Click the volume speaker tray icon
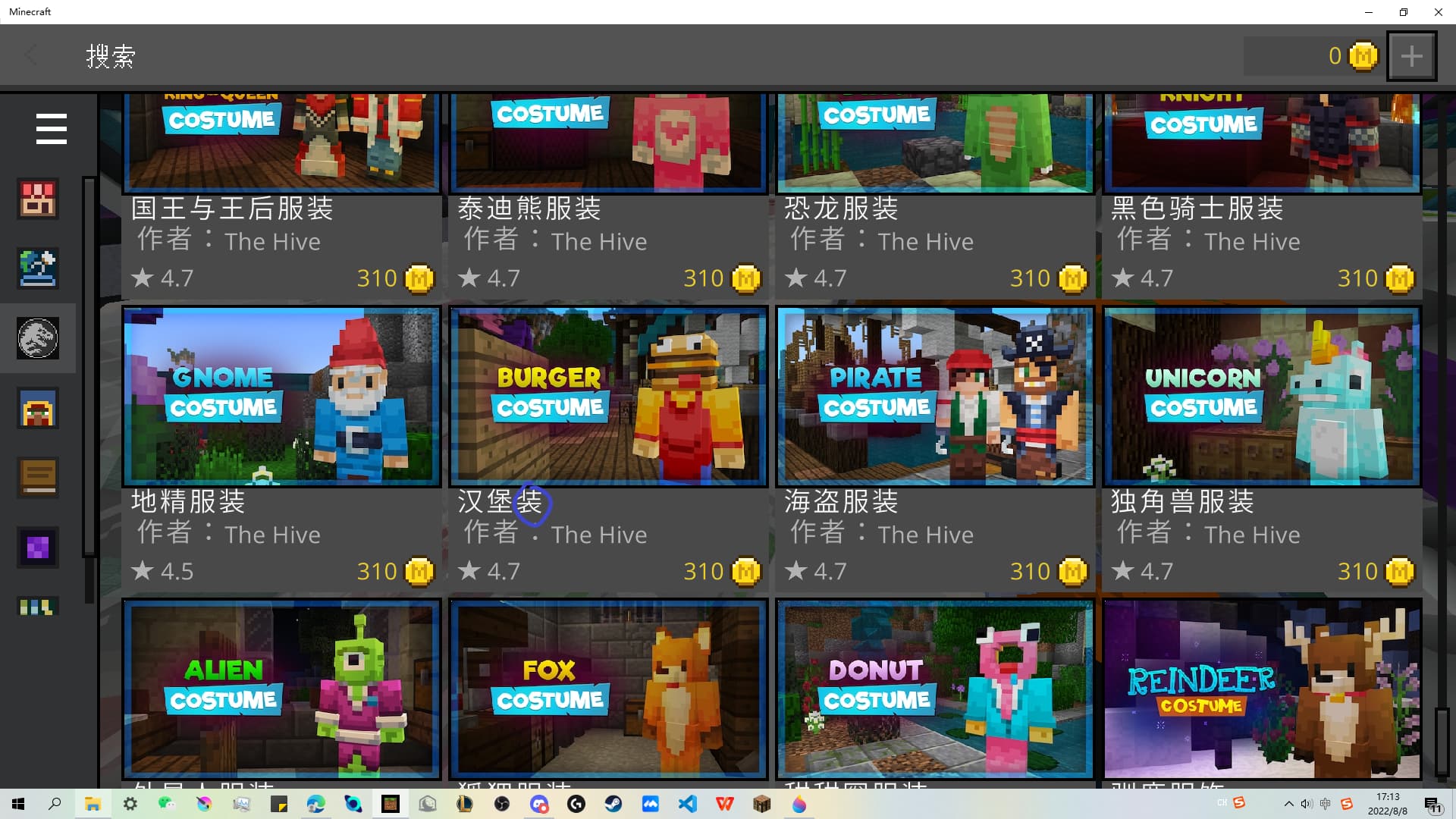Viewport: 1456px width, 819px height. click(x=1306, y=804)
